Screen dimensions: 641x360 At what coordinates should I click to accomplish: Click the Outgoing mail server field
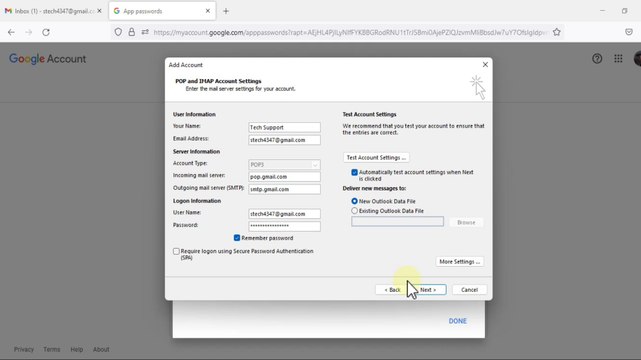point(284,190)
